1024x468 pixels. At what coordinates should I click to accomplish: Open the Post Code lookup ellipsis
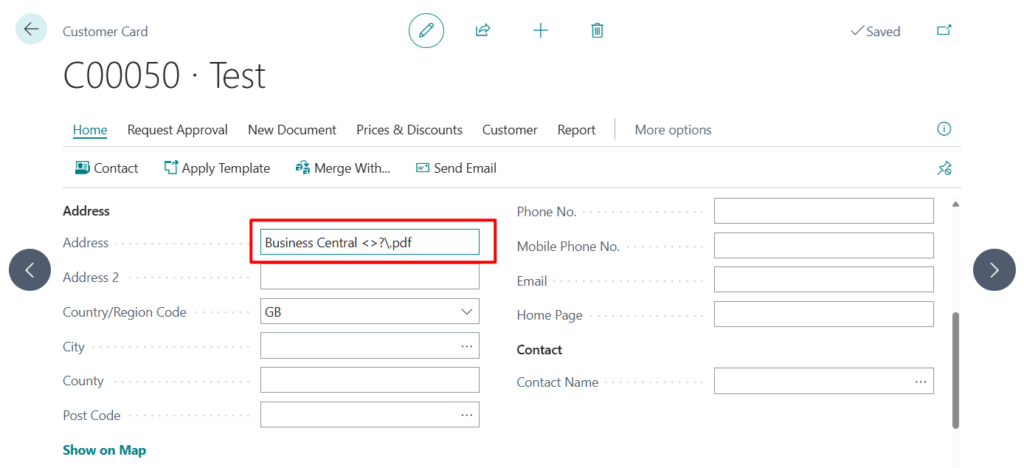(x=466, y=414)
